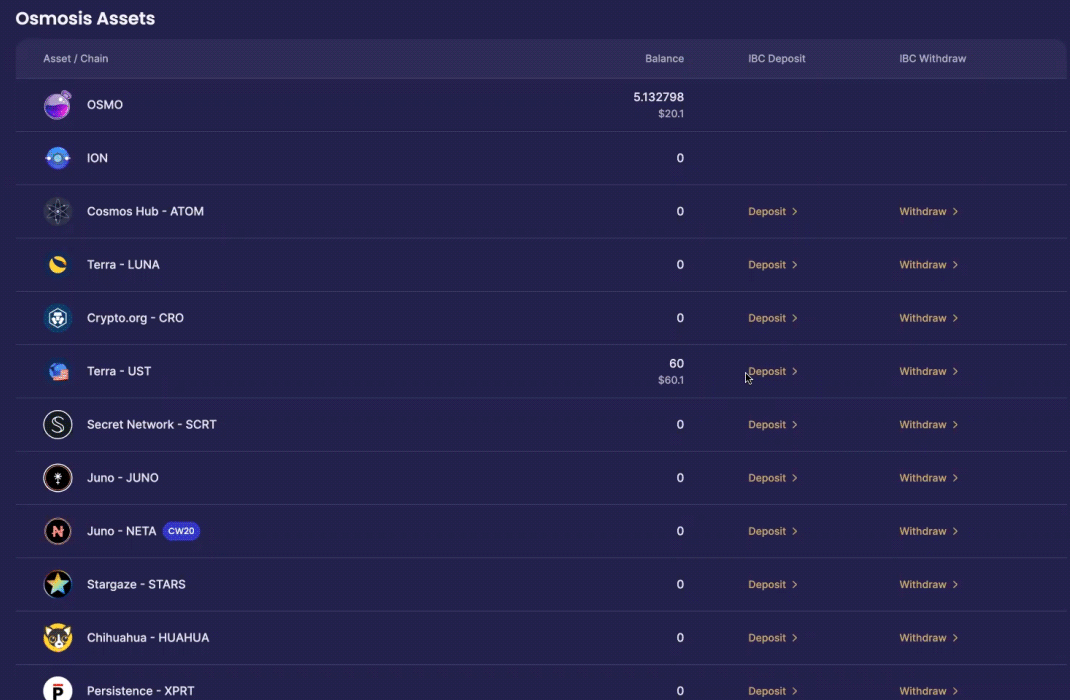Click the OSMO balance 5.132798
The image size is (1070, 700).
pos(659,97)
